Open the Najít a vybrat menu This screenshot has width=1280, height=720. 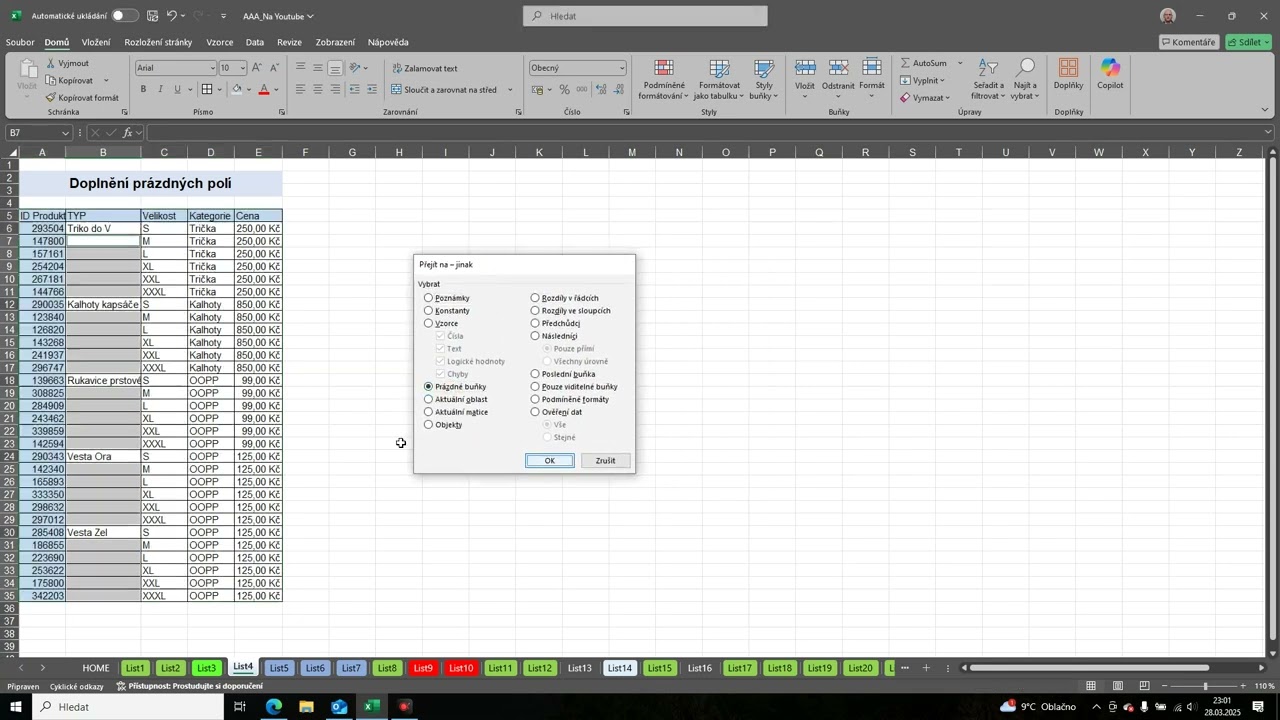[x=1025, y=80]
